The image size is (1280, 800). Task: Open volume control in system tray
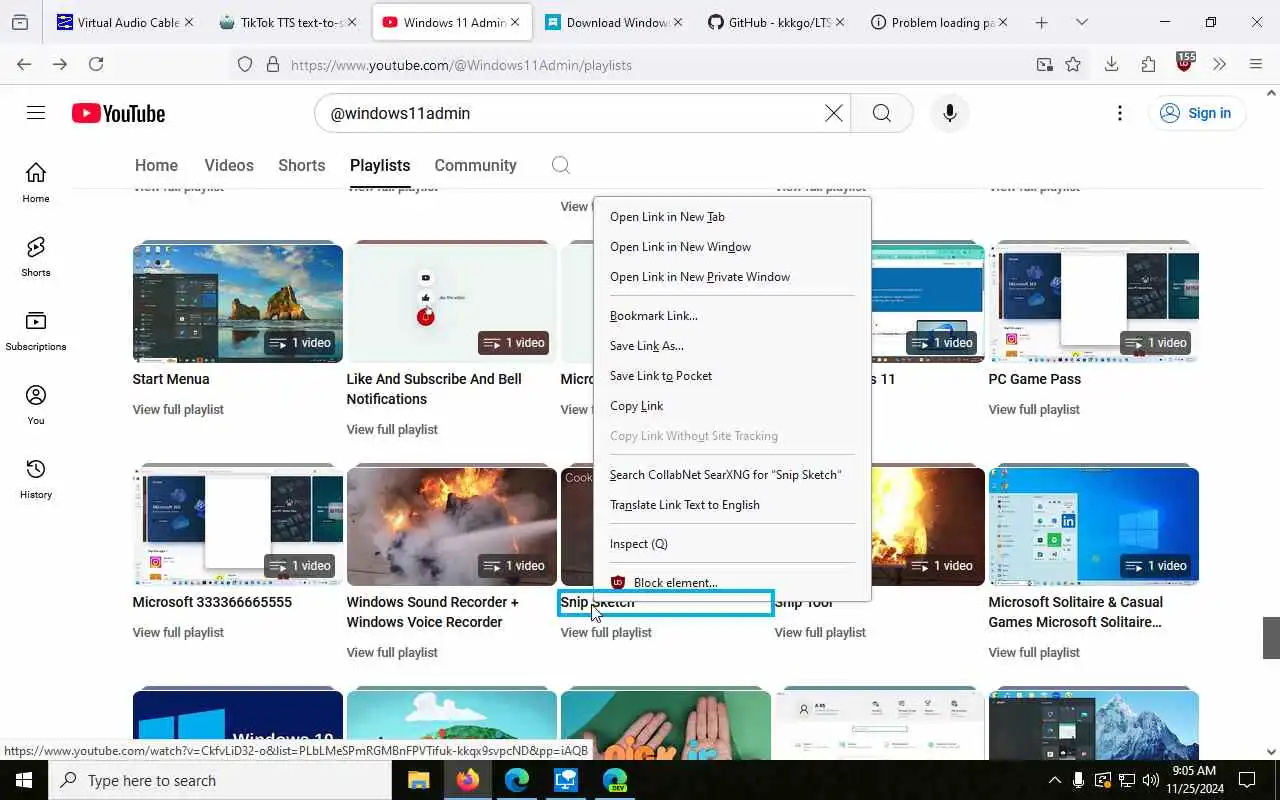click(x=1150, y=780)
